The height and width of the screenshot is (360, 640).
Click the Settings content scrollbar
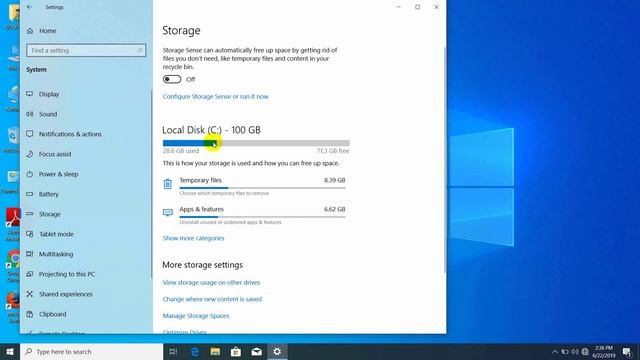click(x=444, y=159)
